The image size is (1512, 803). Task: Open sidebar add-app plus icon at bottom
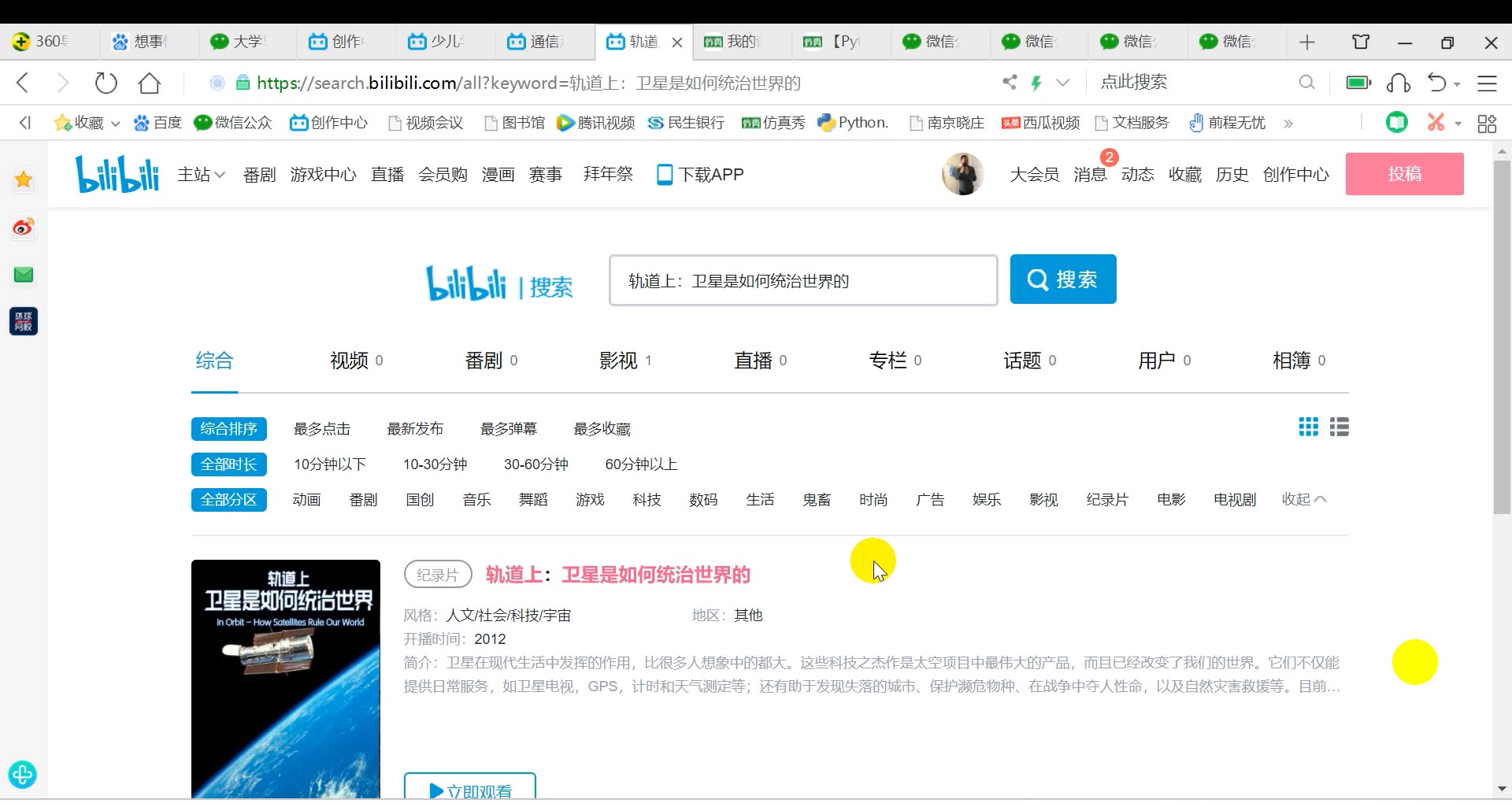pyautogui.click(x=23, y=775)
